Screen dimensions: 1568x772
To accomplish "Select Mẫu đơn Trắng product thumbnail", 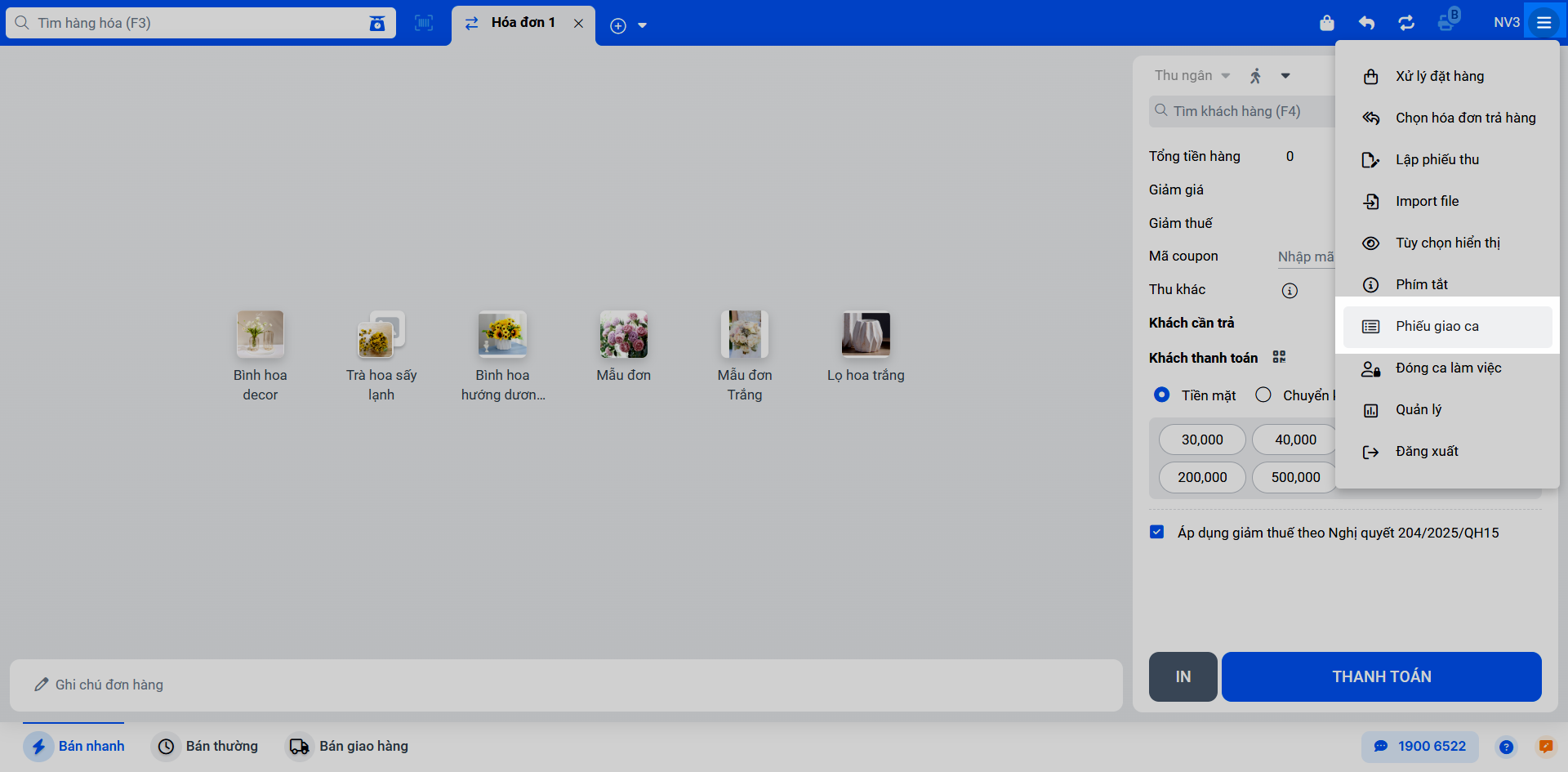I will (x=745, y=334).
